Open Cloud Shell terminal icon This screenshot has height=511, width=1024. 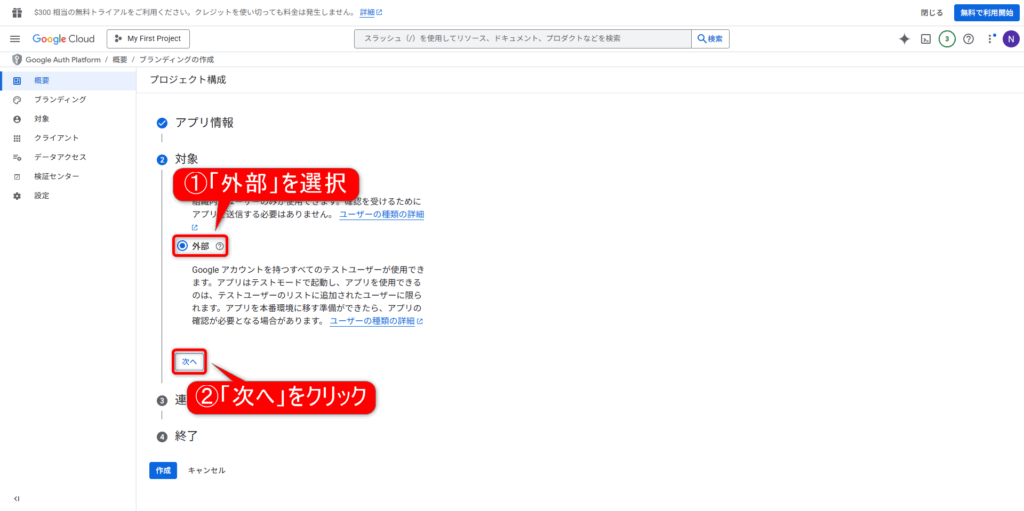coord(926,39)
